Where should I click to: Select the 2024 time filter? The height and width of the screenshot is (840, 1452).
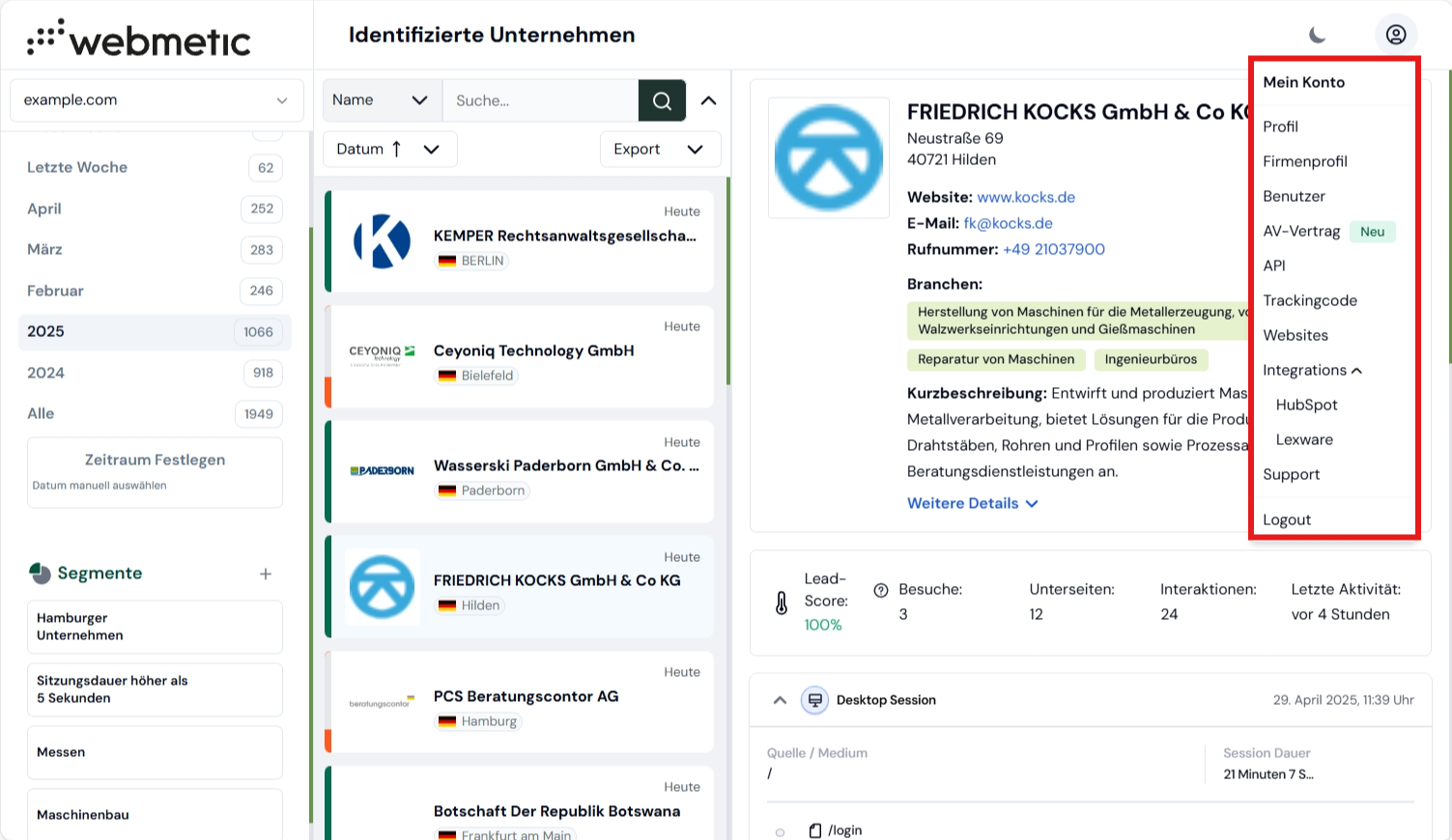155,373
